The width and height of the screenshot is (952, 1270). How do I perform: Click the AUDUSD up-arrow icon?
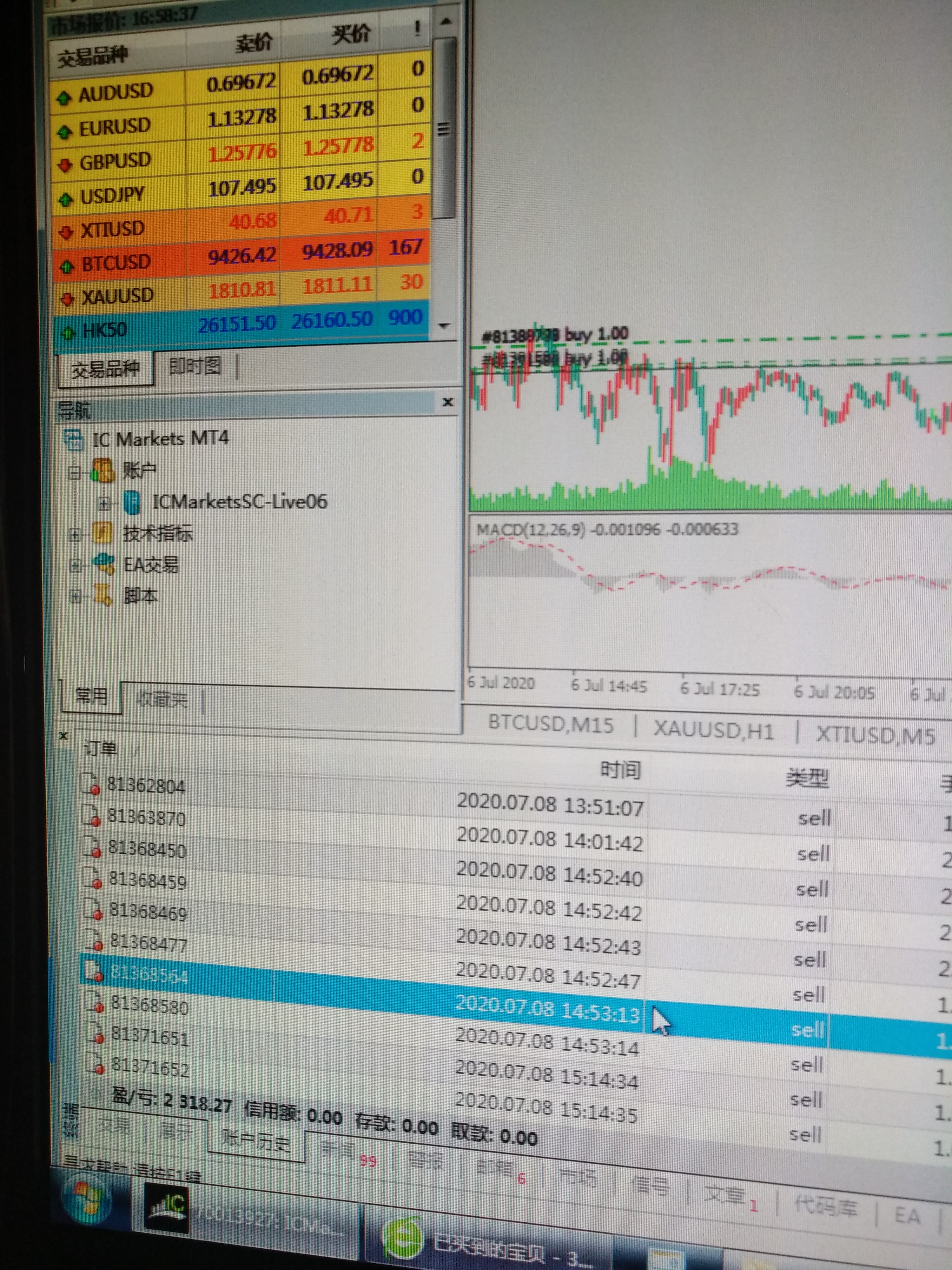point(64,98)
